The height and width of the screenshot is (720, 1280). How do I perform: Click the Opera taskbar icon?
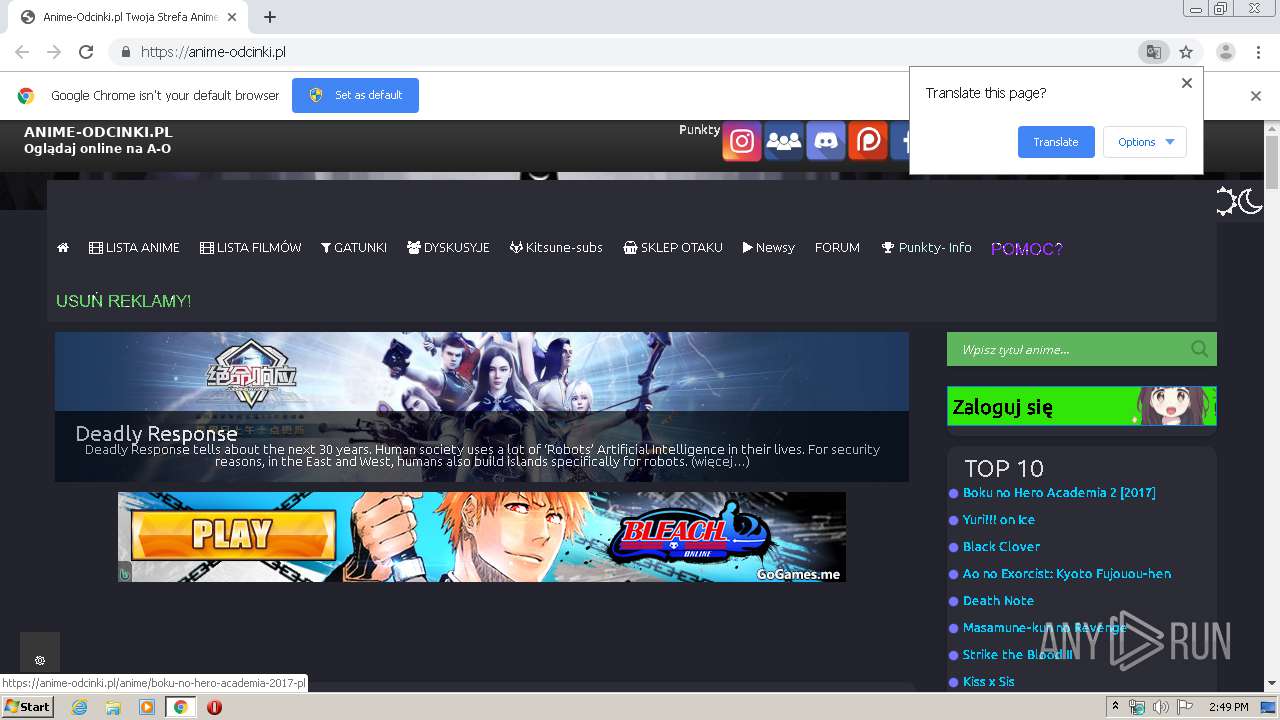(x=214, y=707)
